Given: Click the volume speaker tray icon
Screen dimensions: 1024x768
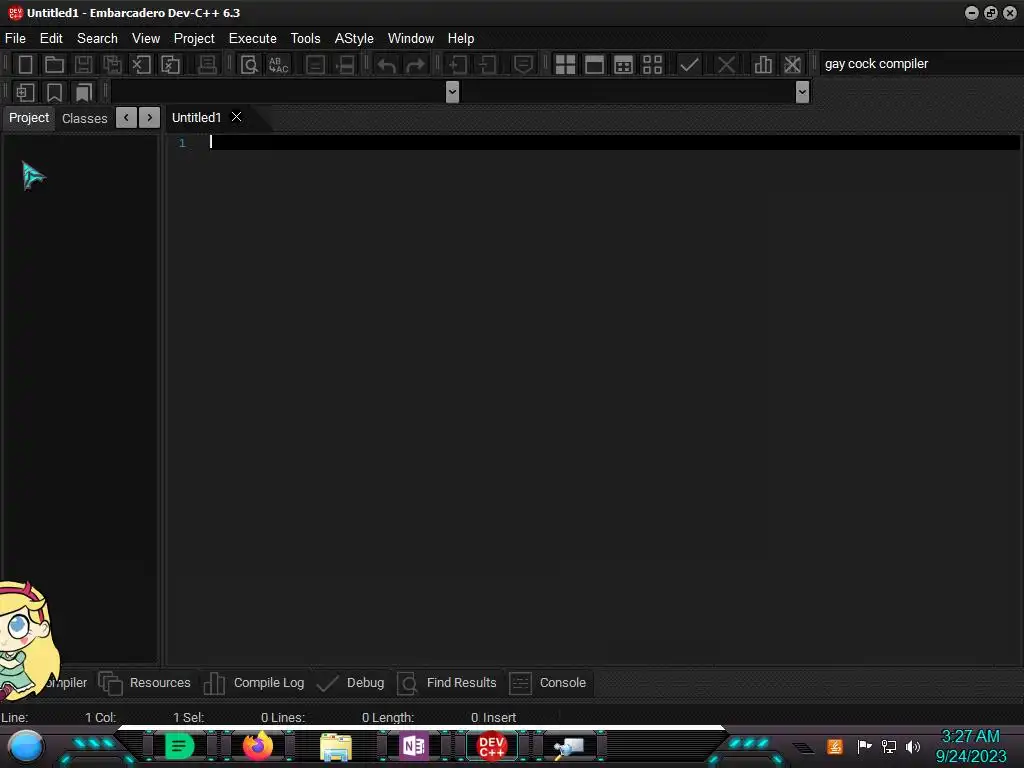Looking at the screenshot, I should click(x=913, y=746).
